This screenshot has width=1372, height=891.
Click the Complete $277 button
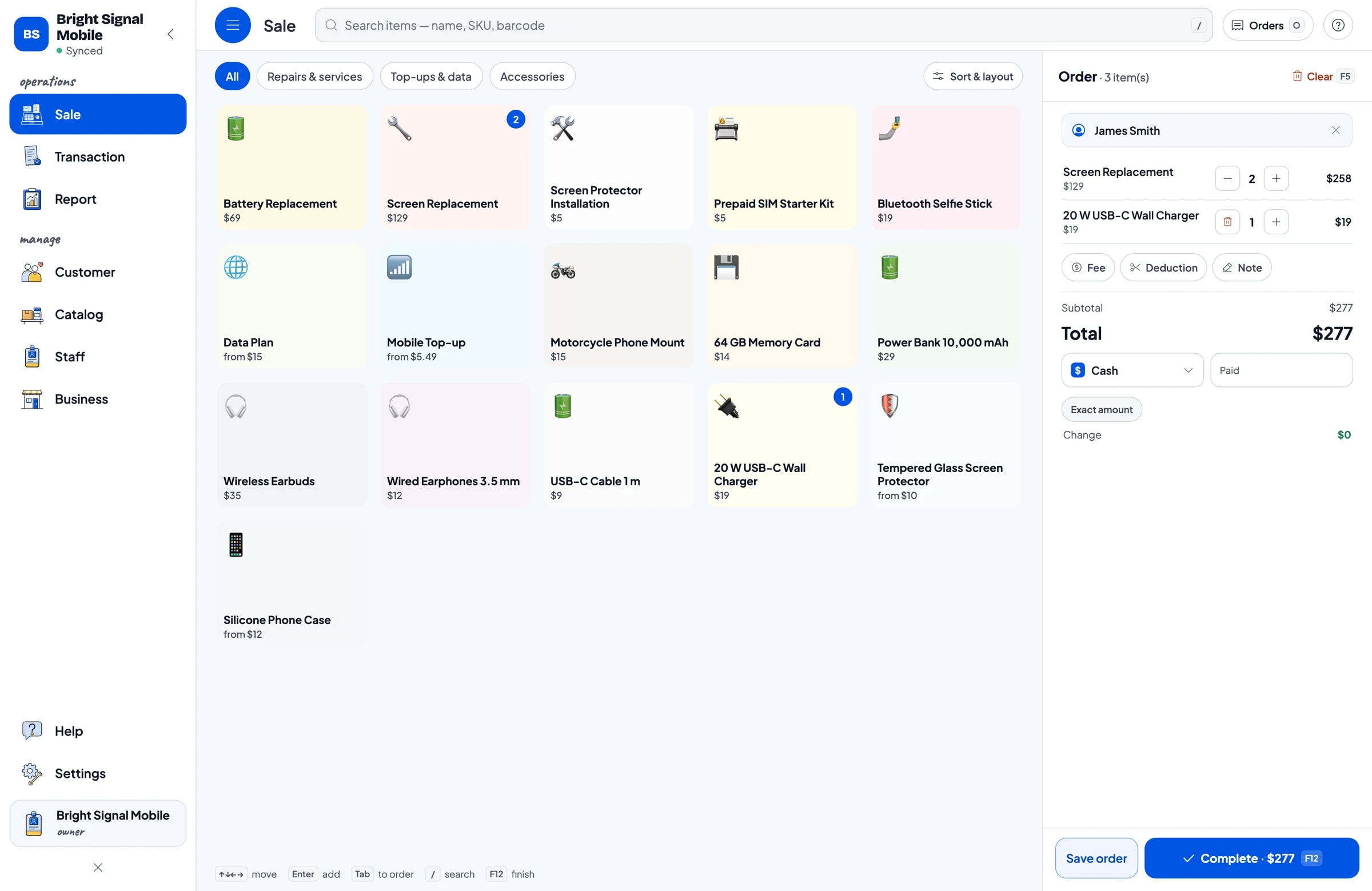(1251, 858)
